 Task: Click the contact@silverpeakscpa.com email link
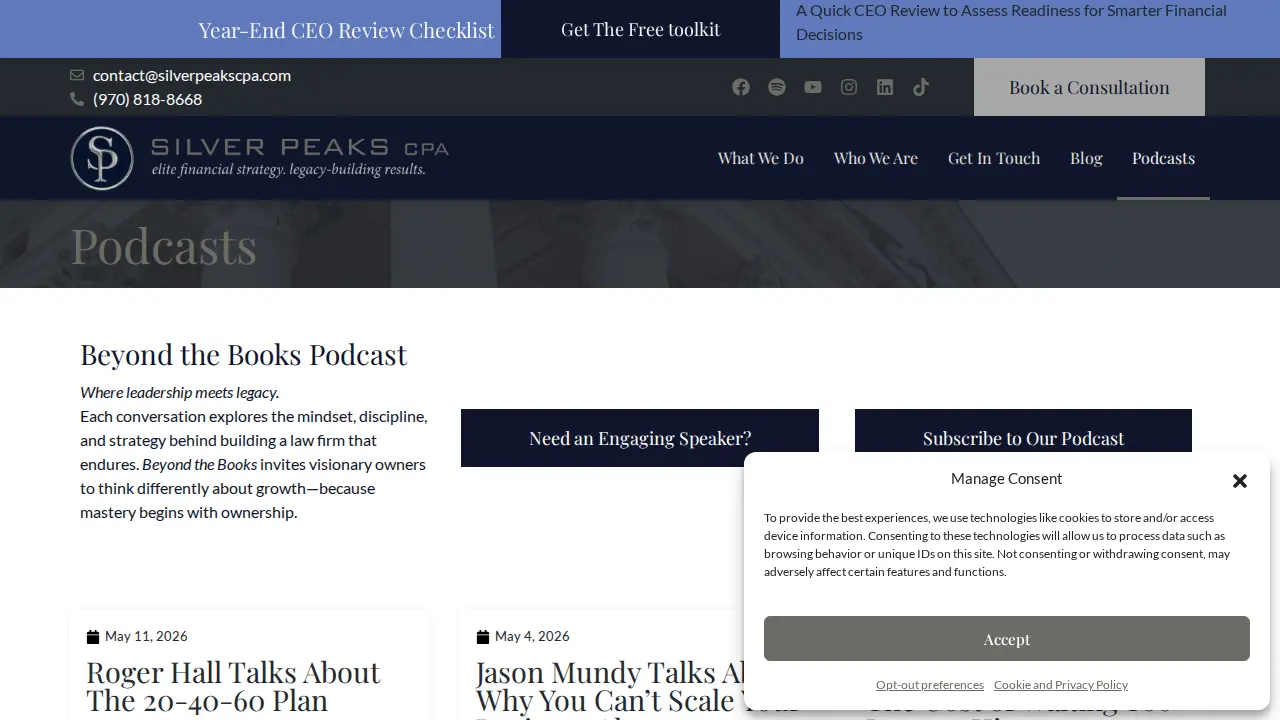(x=192, y=75)
